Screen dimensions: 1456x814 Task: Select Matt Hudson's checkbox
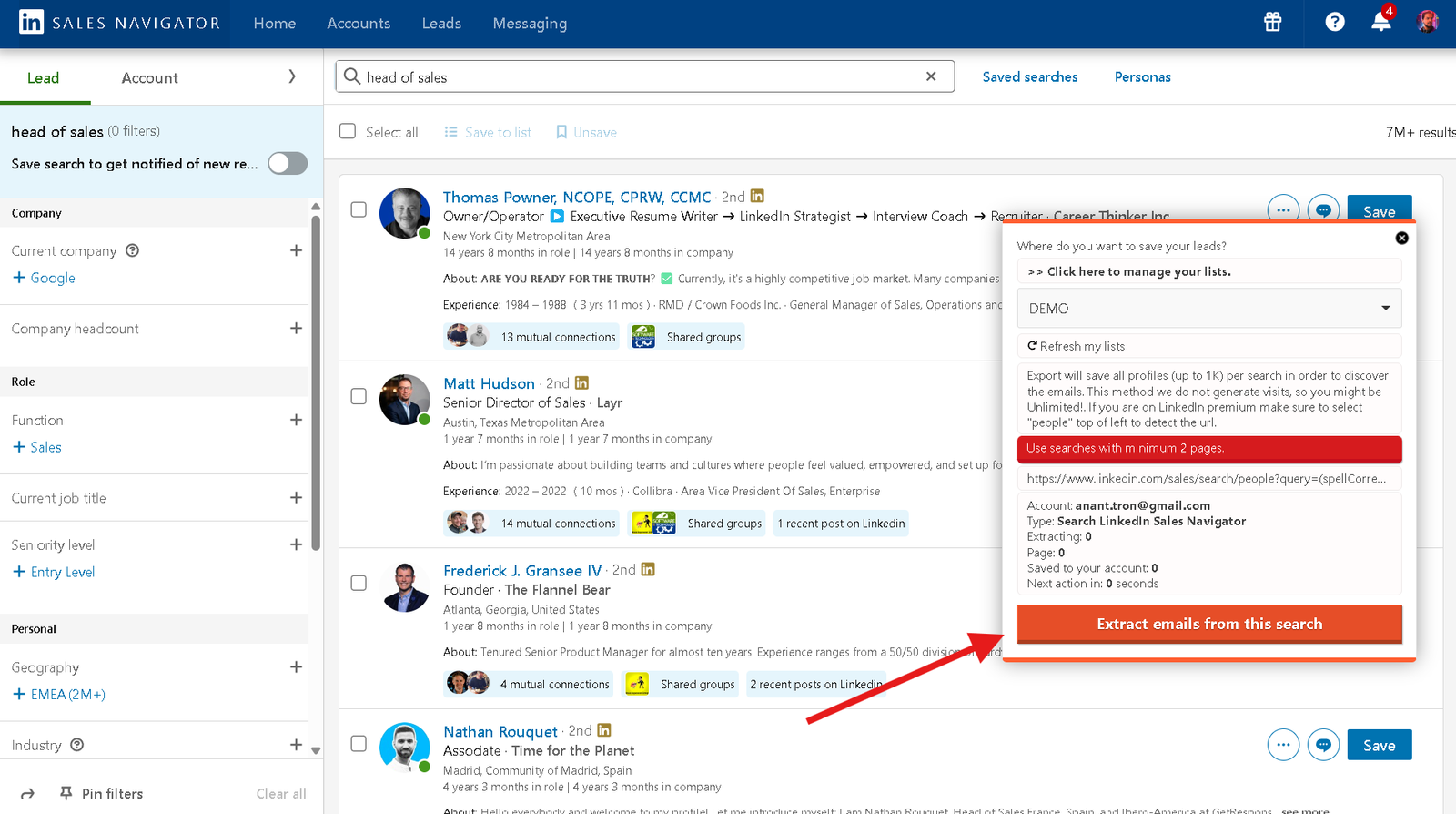359,396
